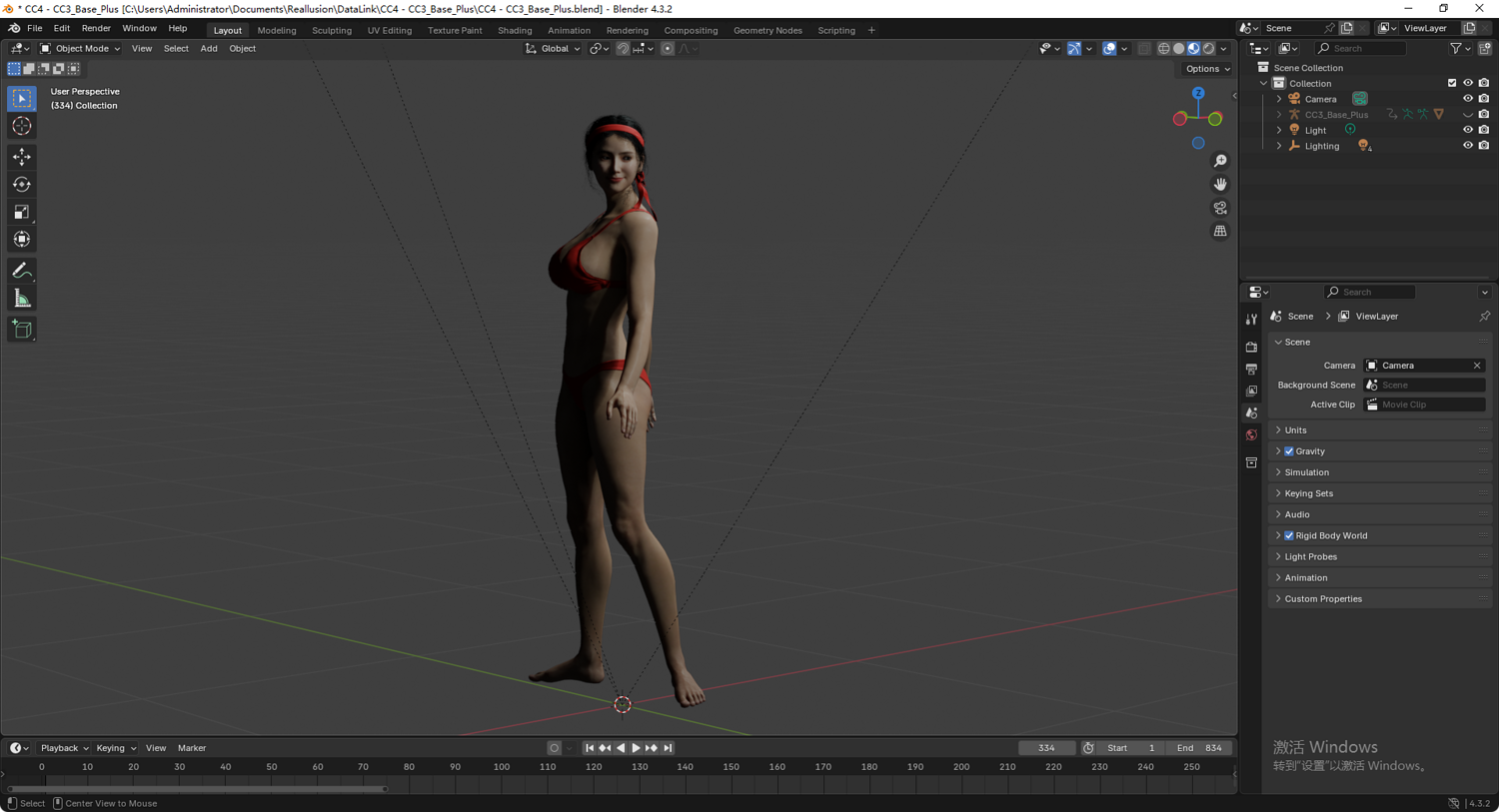Jump to the timeline end frame

[x=668, y=748]
